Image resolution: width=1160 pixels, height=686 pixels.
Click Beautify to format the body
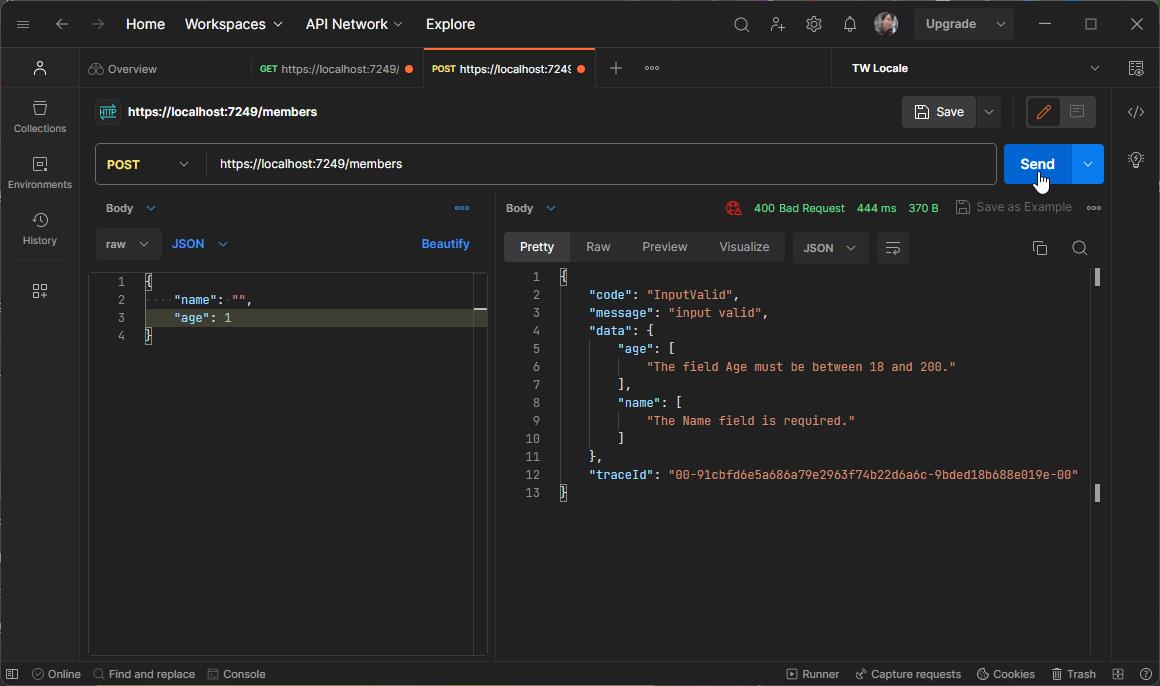tap(445, 244)
